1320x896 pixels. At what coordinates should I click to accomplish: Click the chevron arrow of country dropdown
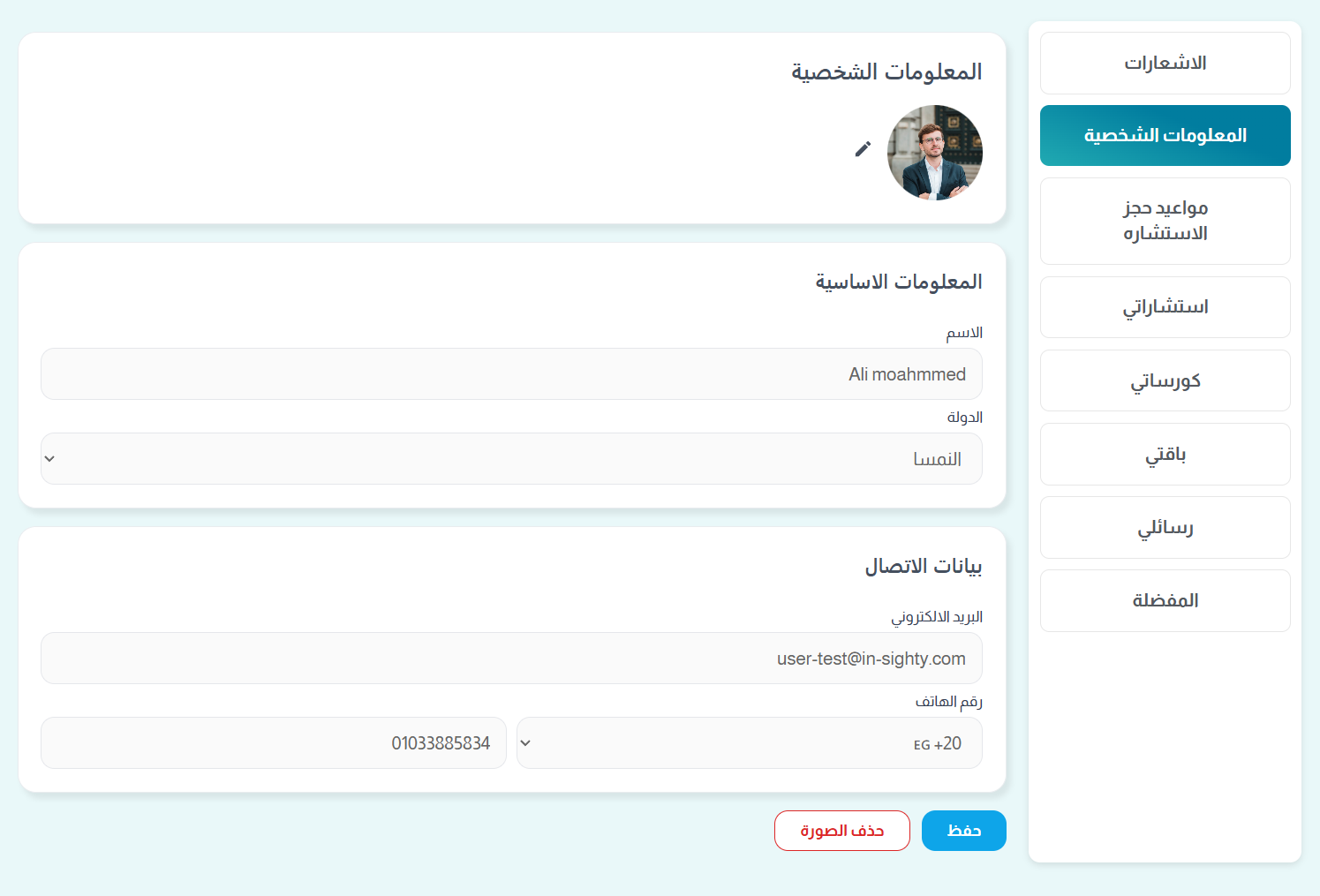(50, 459)
